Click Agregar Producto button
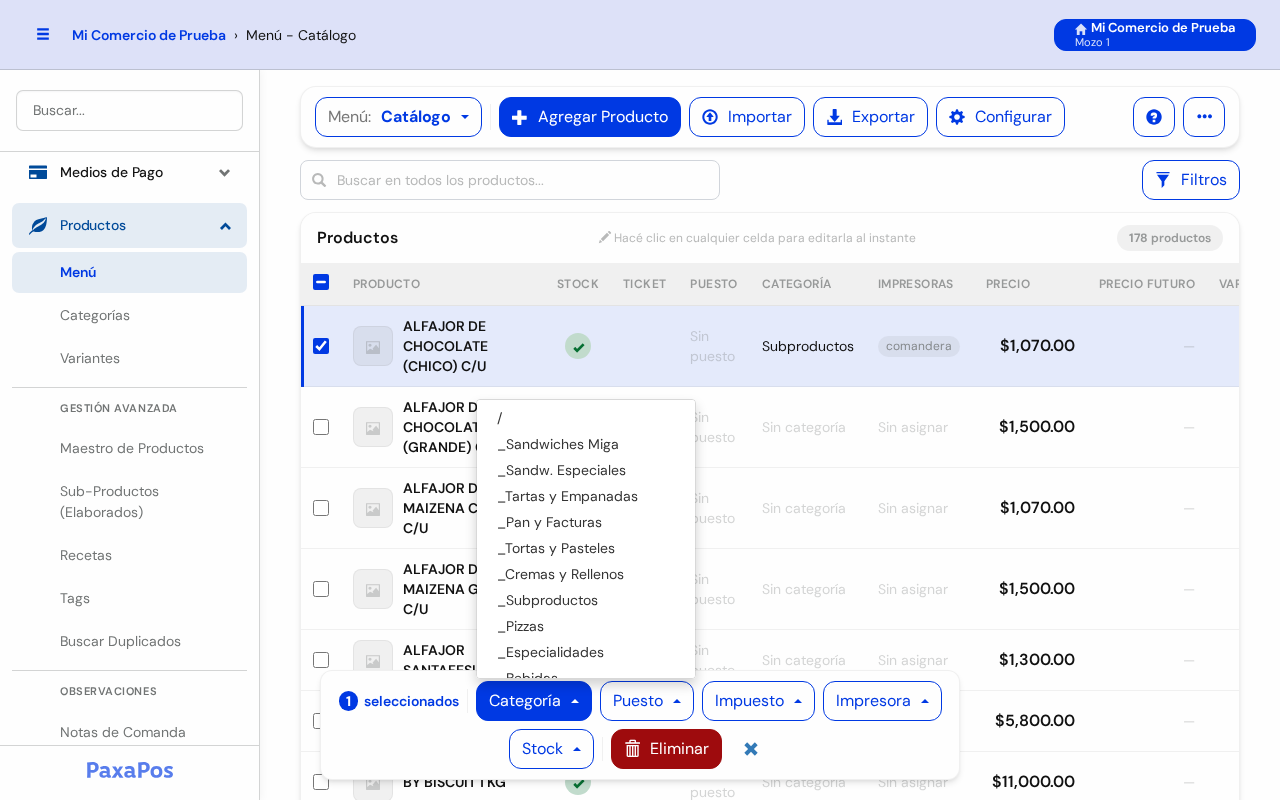The image size is (1280, 800). coord(590,117)
